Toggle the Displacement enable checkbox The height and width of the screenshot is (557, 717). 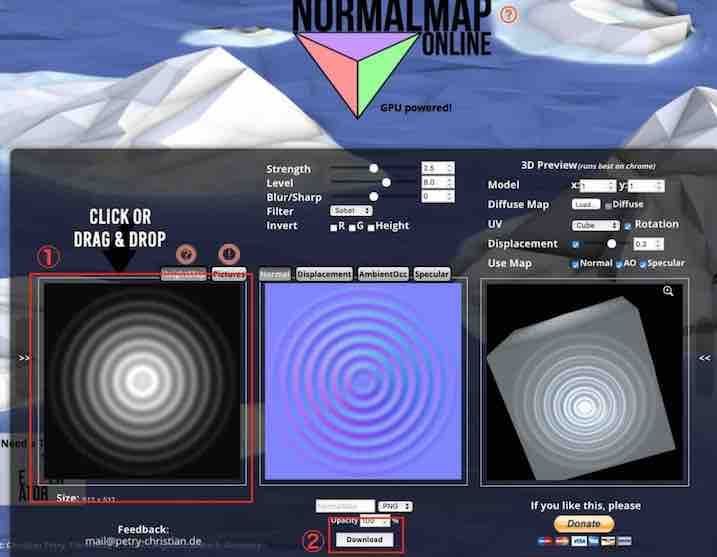(x=575, y=245)
